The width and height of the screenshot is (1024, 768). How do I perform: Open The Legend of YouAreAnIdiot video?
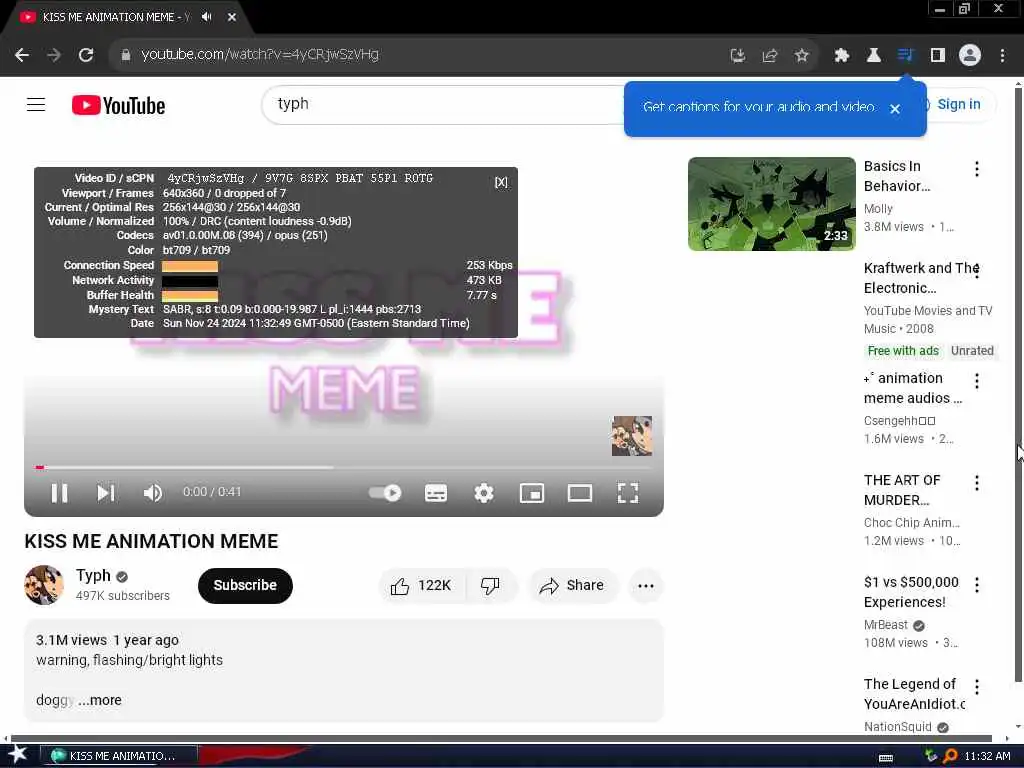(914, 694)
